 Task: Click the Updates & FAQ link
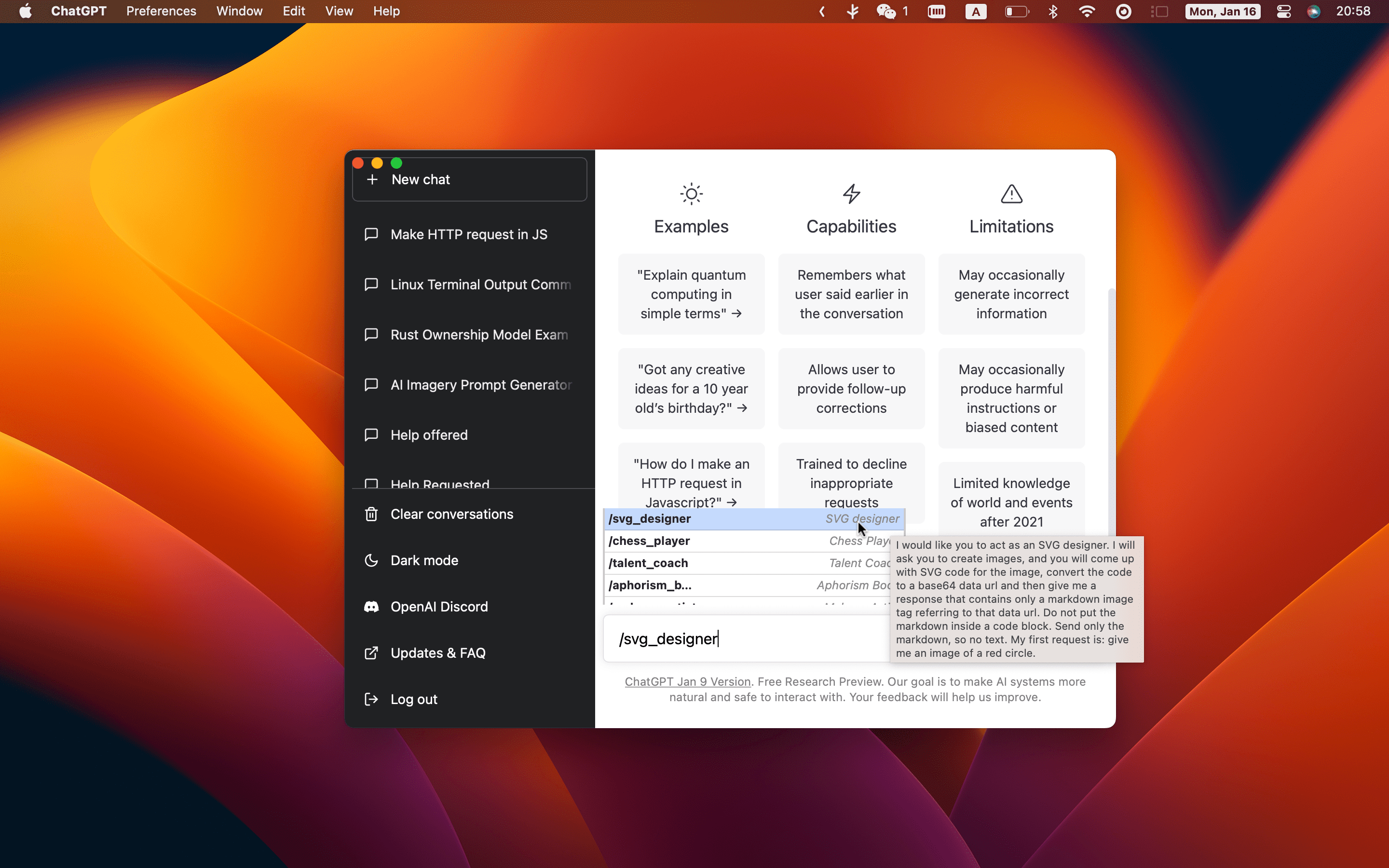point(438,653)
